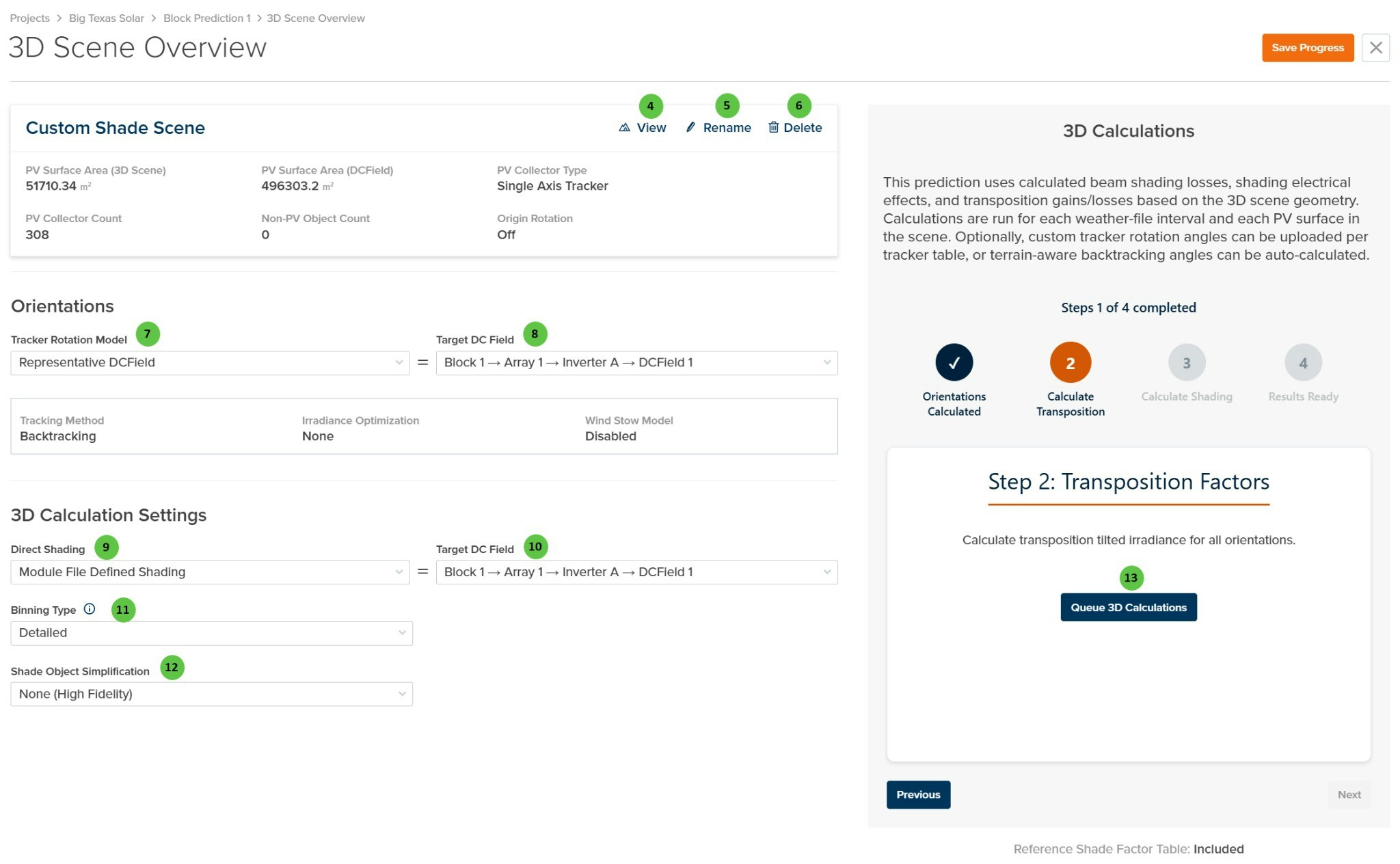This screenshot has width=1400, height=864.
Task: Click the Rename pencil icon
Action: 690,128
